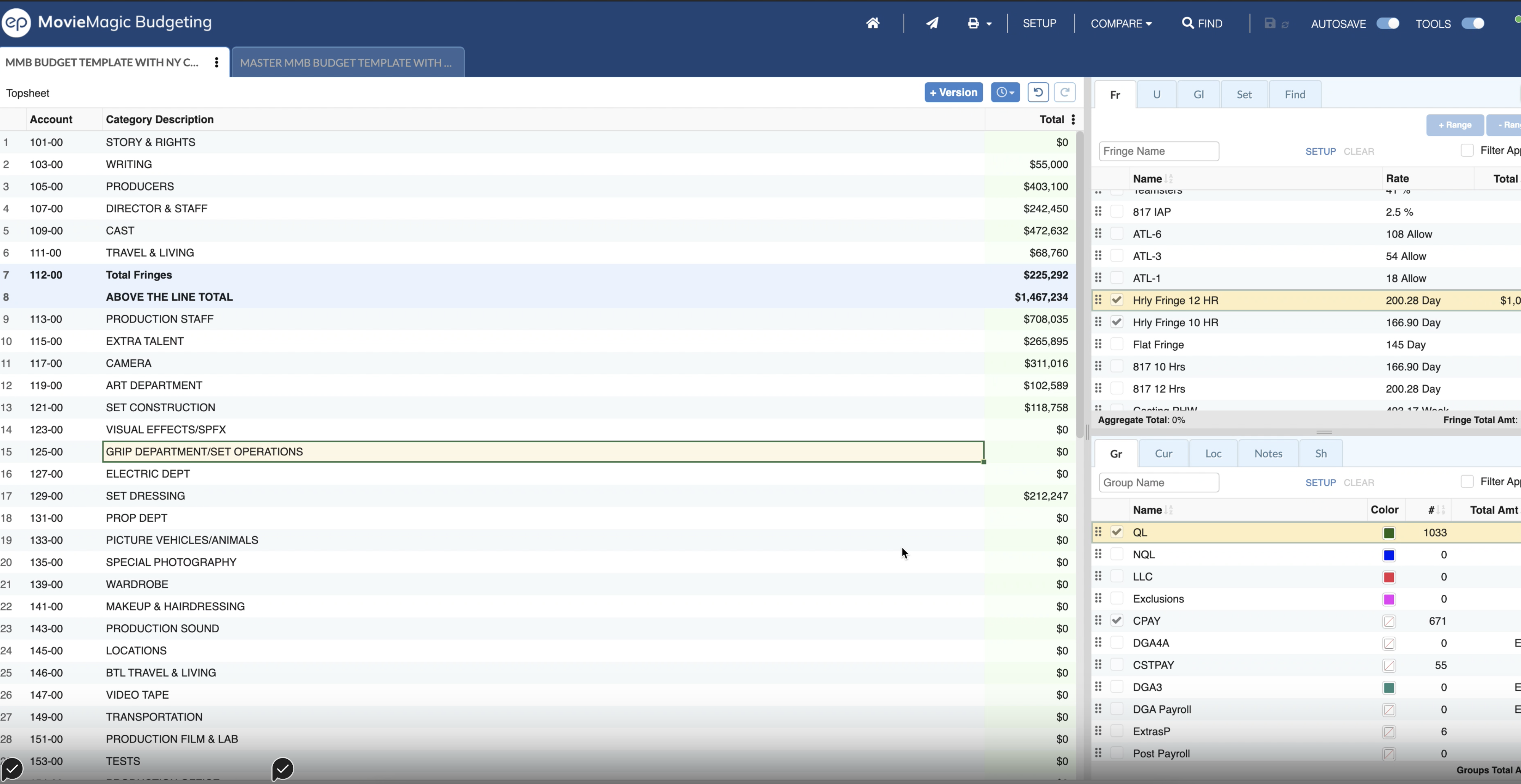
Task: Grab drag handle of ATL-3 fringe row
Action: pos(1097,255)
